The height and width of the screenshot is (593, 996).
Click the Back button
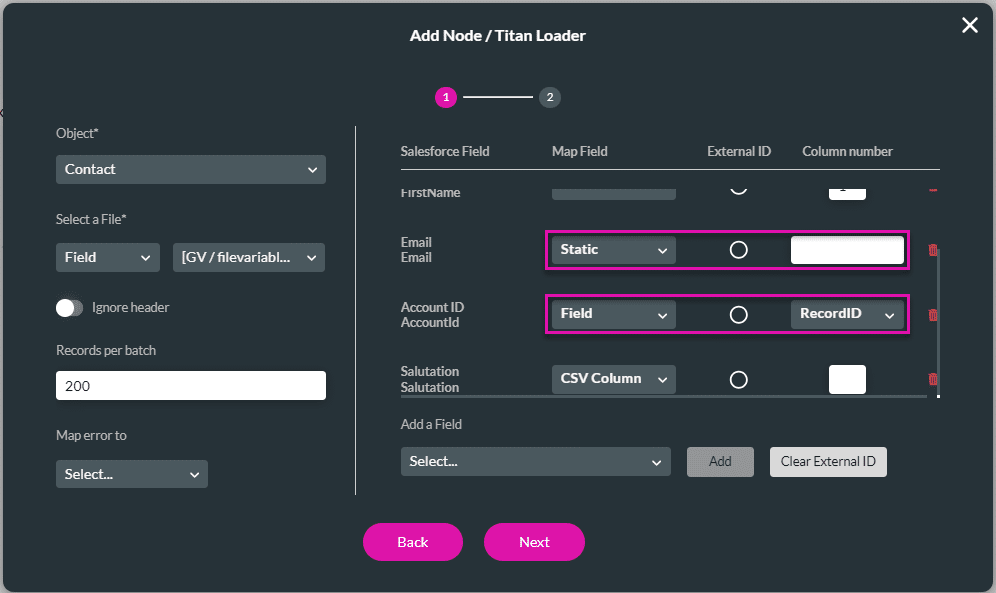pyautogui.click(x=412, y=542)
